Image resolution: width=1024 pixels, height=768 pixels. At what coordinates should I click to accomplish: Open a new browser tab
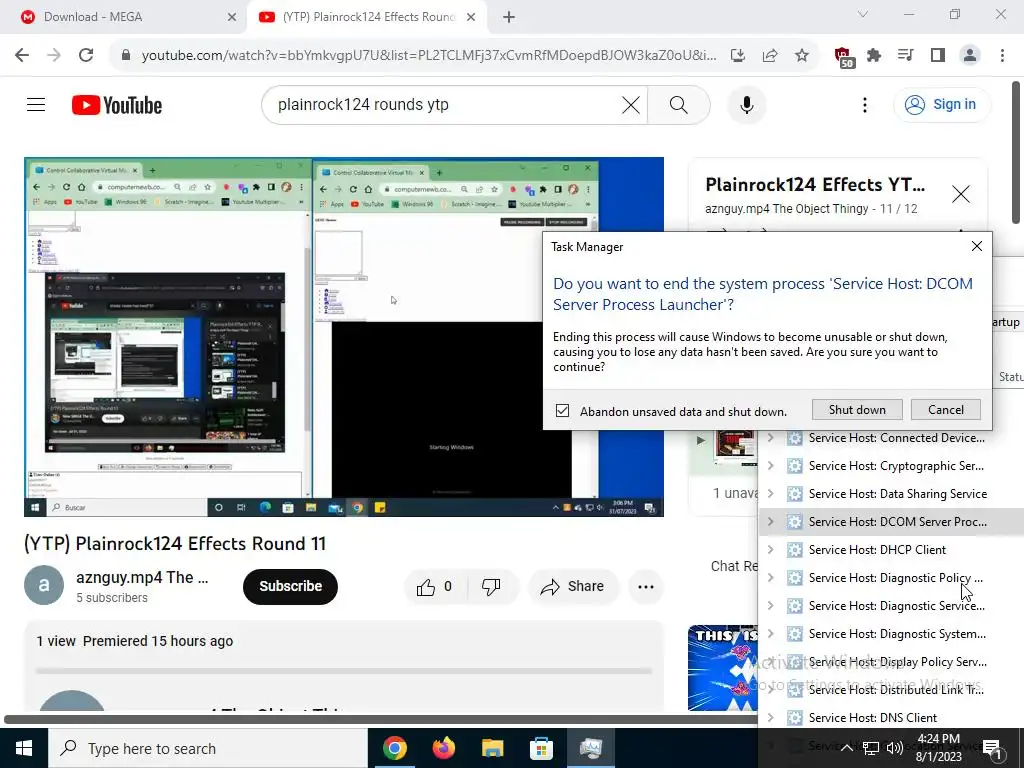pyautogui.click(x=509, y=17)
